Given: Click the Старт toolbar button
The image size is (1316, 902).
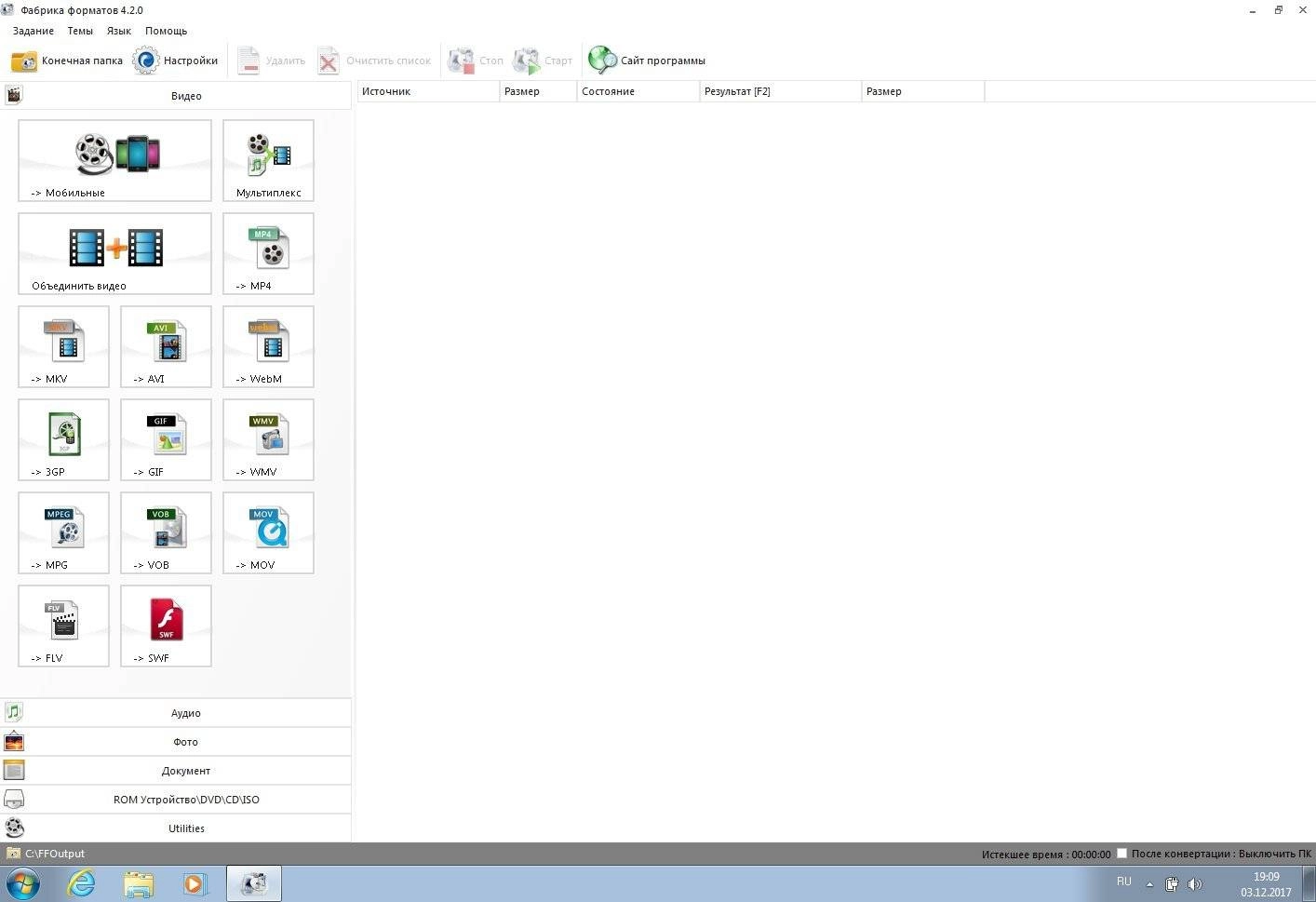Looking at the screenshot, I should click(543, 61).
